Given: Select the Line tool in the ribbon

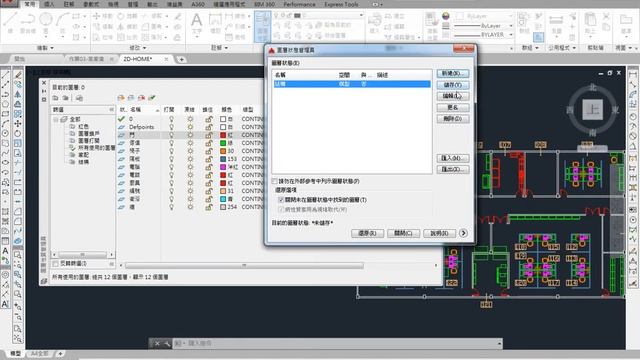Looking at the screenshot, I should point(10,22).
